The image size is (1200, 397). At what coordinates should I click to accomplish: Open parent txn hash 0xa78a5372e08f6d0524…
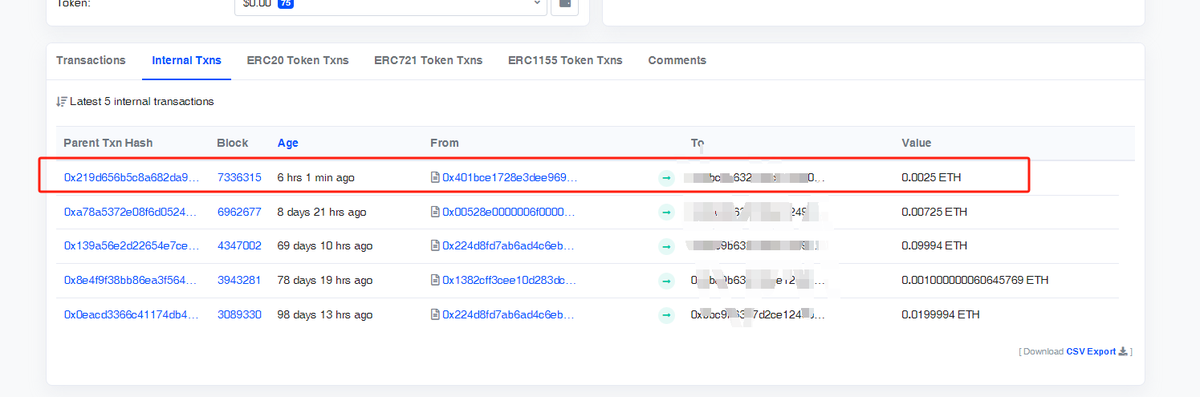point(131,212)
